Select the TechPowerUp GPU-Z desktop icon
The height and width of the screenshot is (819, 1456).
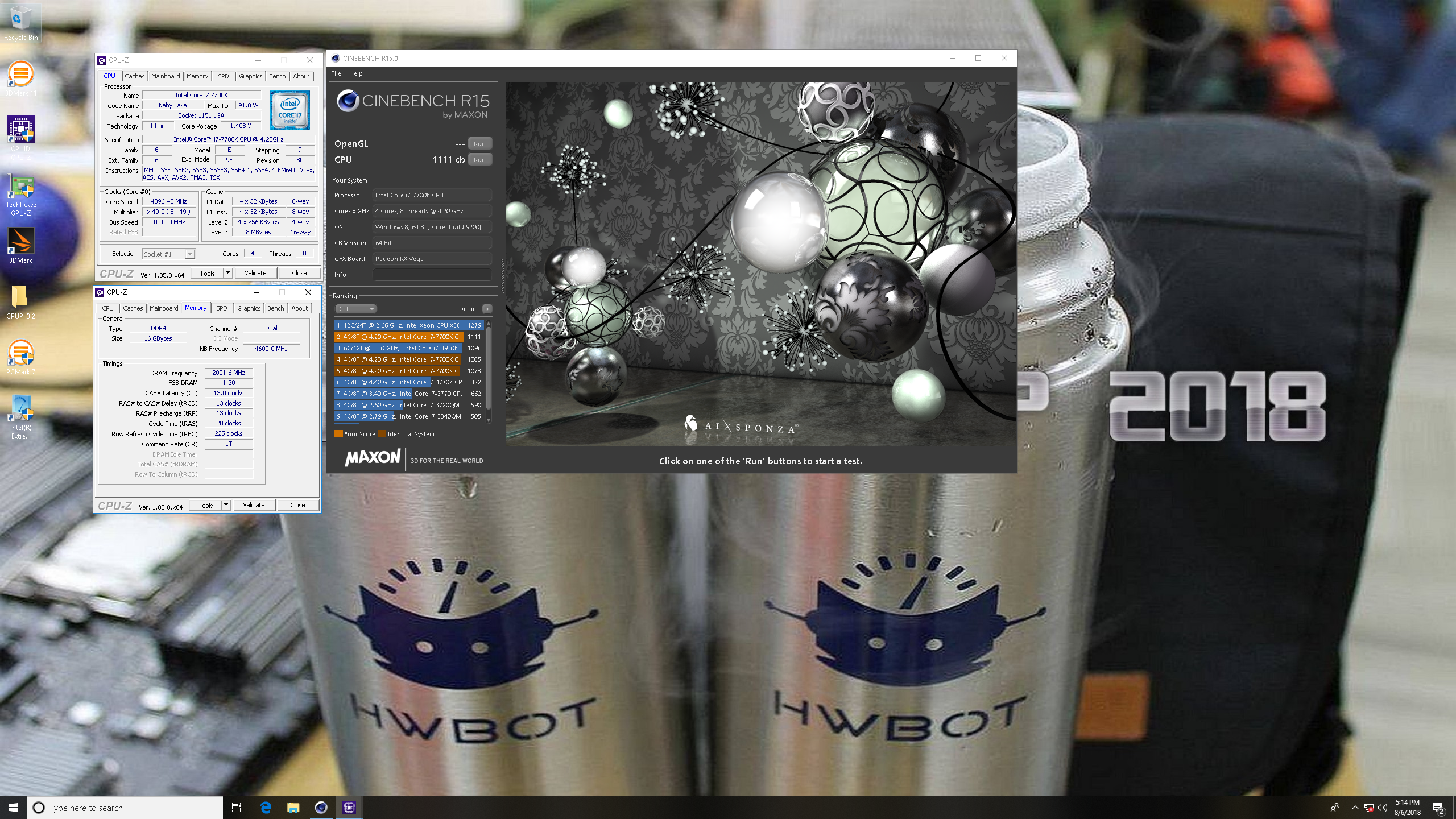tap(20, 196)
